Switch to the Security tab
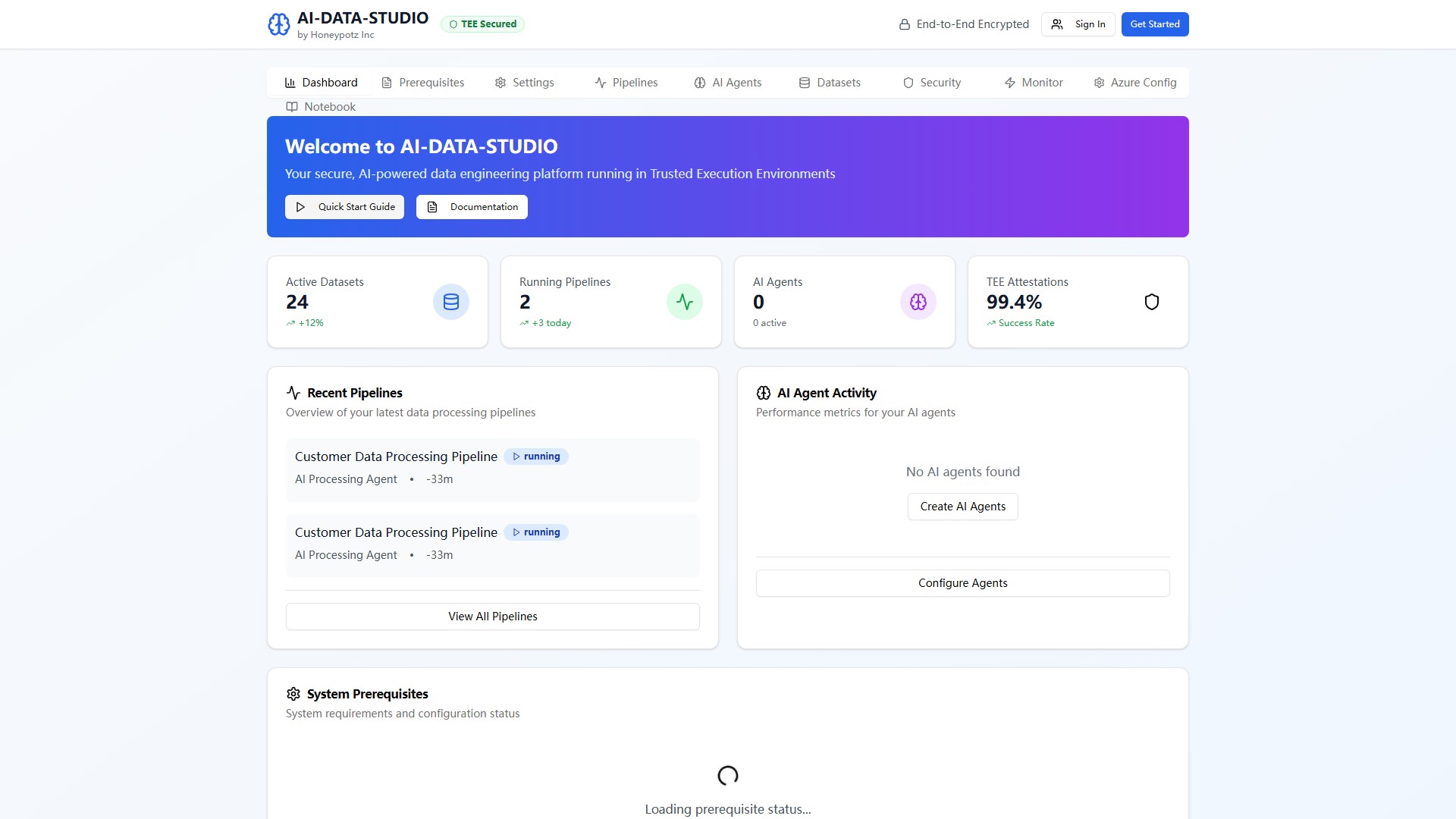This screenshot has width=1456, height=819. [x=932, y=83]
